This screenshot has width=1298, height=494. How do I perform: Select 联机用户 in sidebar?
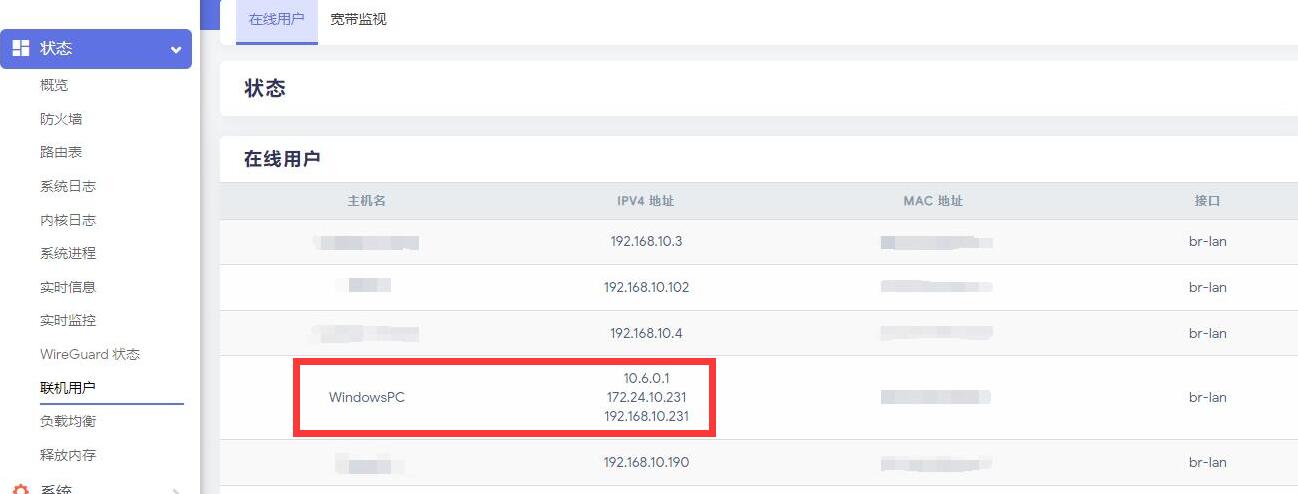point(68,388)
